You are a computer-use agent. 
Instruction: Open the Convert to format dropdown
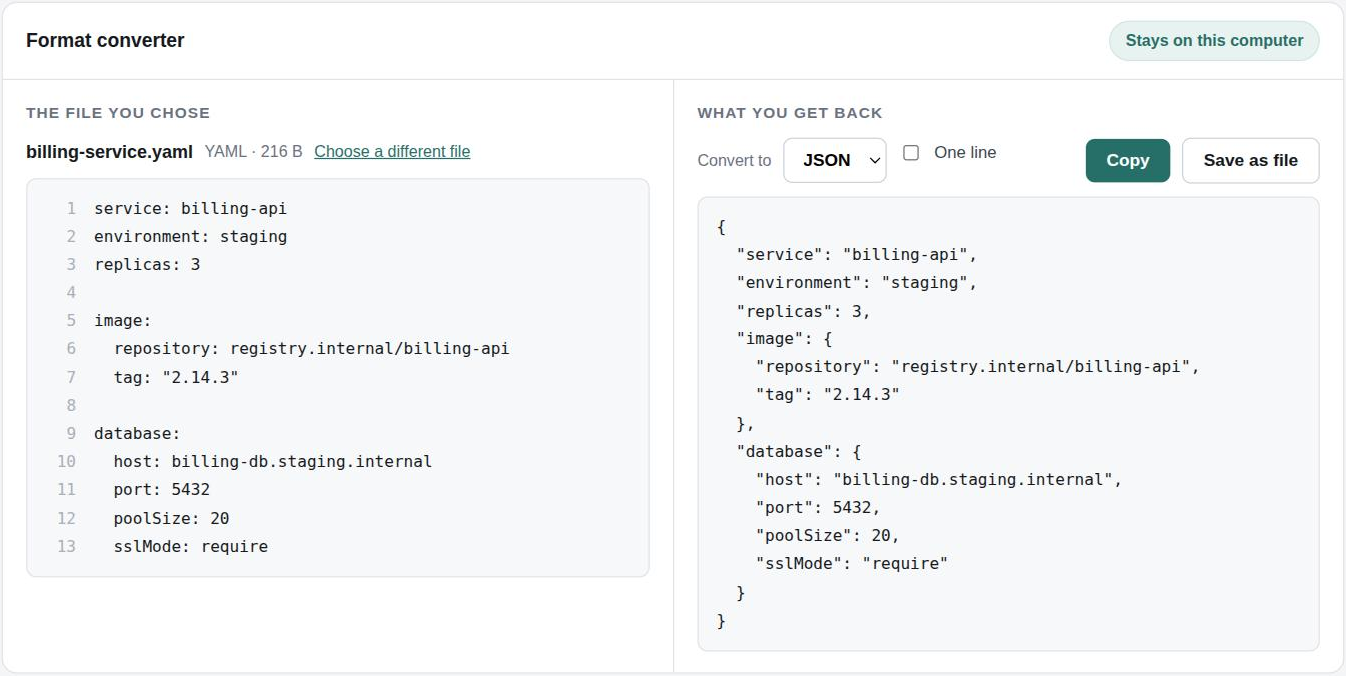pyautogui.click(x=834, y=160)
